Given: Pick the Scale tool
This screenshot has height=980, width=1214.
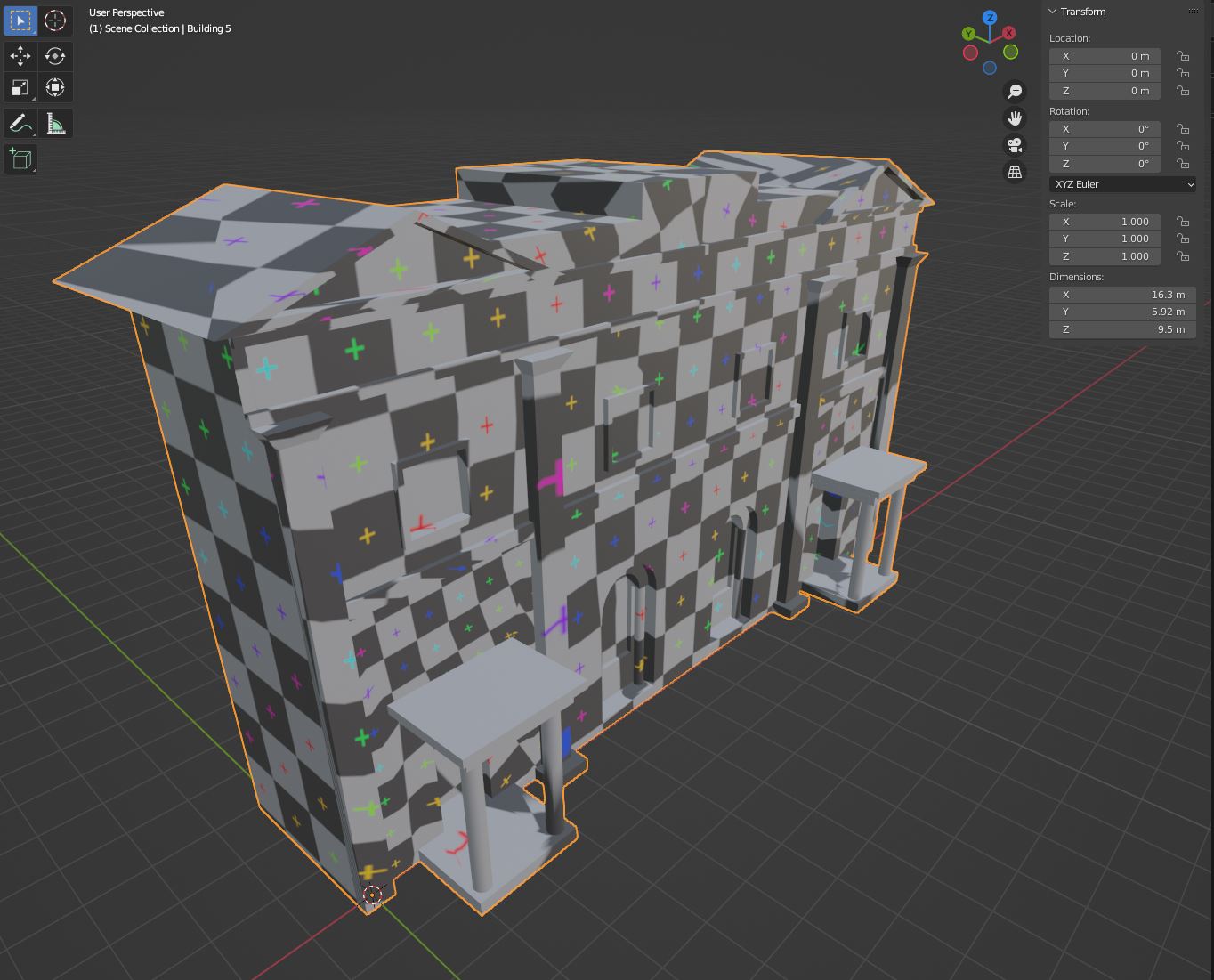Looking at the screenshot, I should coord(20,87).
